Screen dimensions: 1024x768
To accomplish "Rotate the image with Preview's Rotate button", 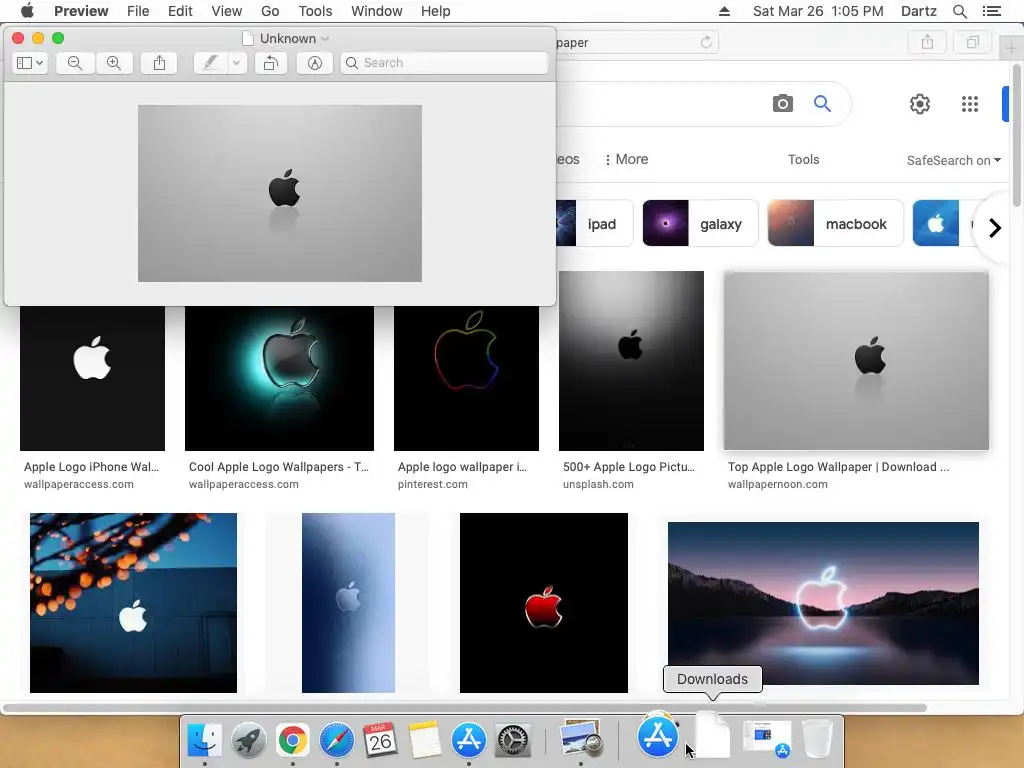I will coord(271,63).
